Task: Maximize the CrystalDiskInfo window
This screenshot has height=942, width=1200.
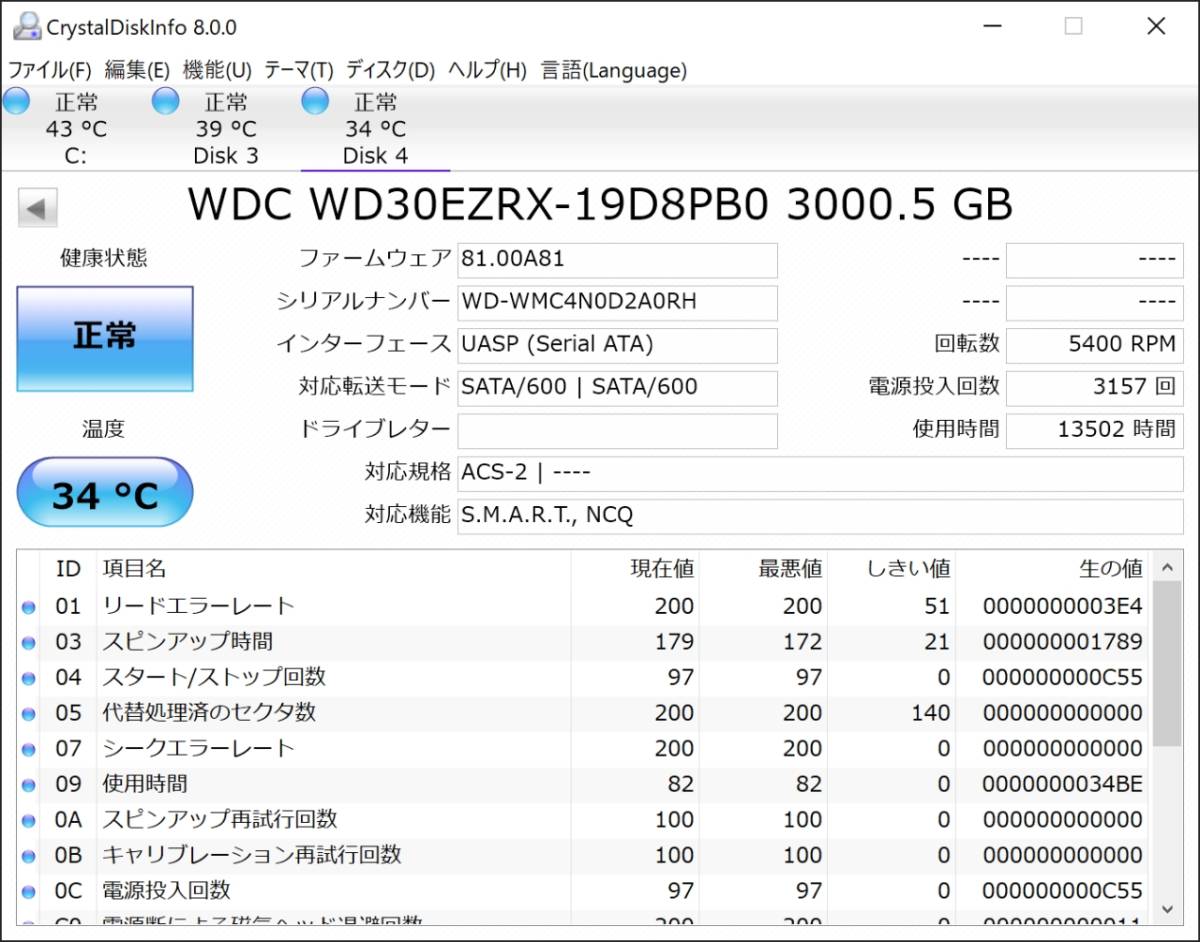Action: [1073, 27]
